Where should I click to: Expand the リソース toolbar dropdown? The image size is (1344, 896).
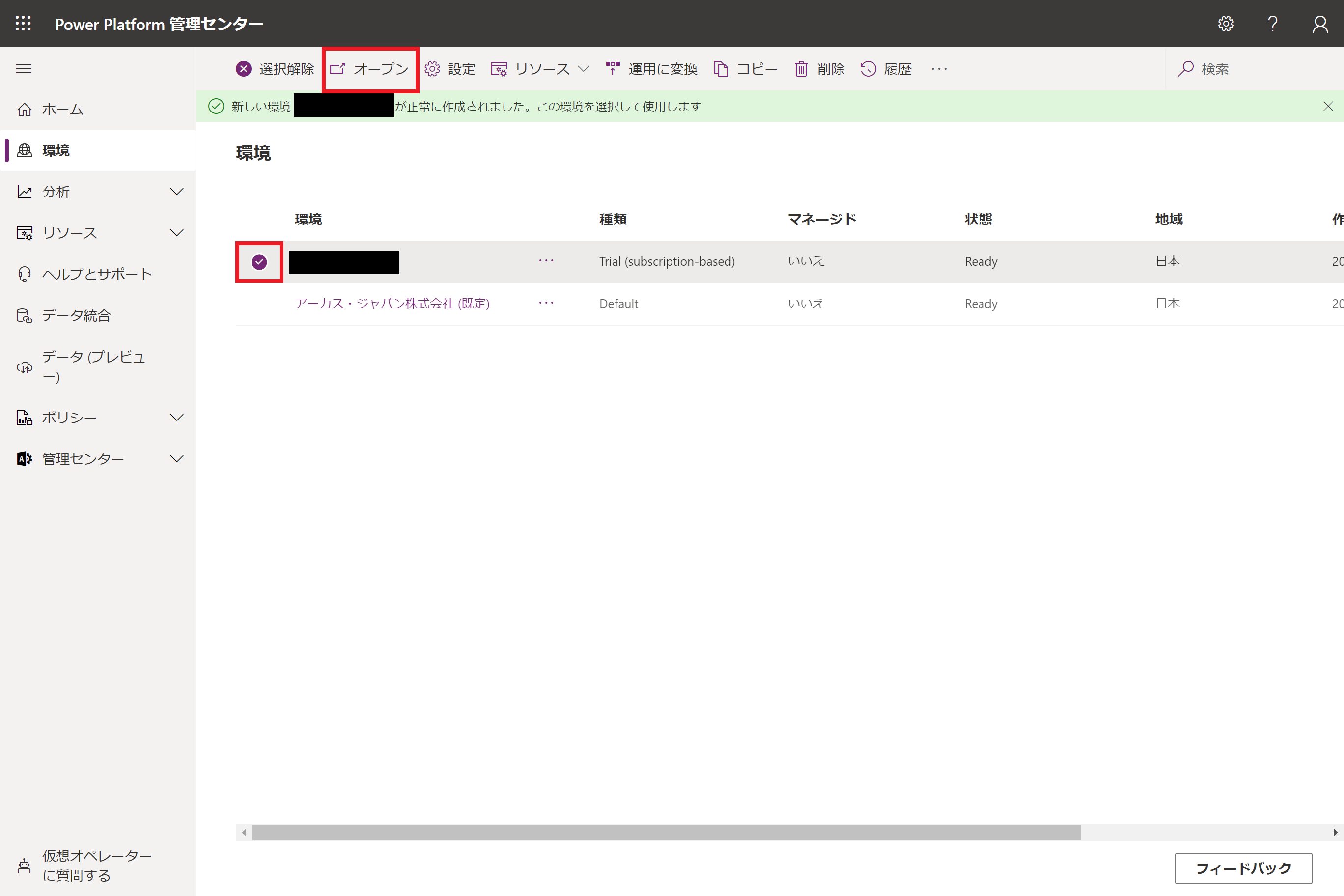tap(540, 69)
